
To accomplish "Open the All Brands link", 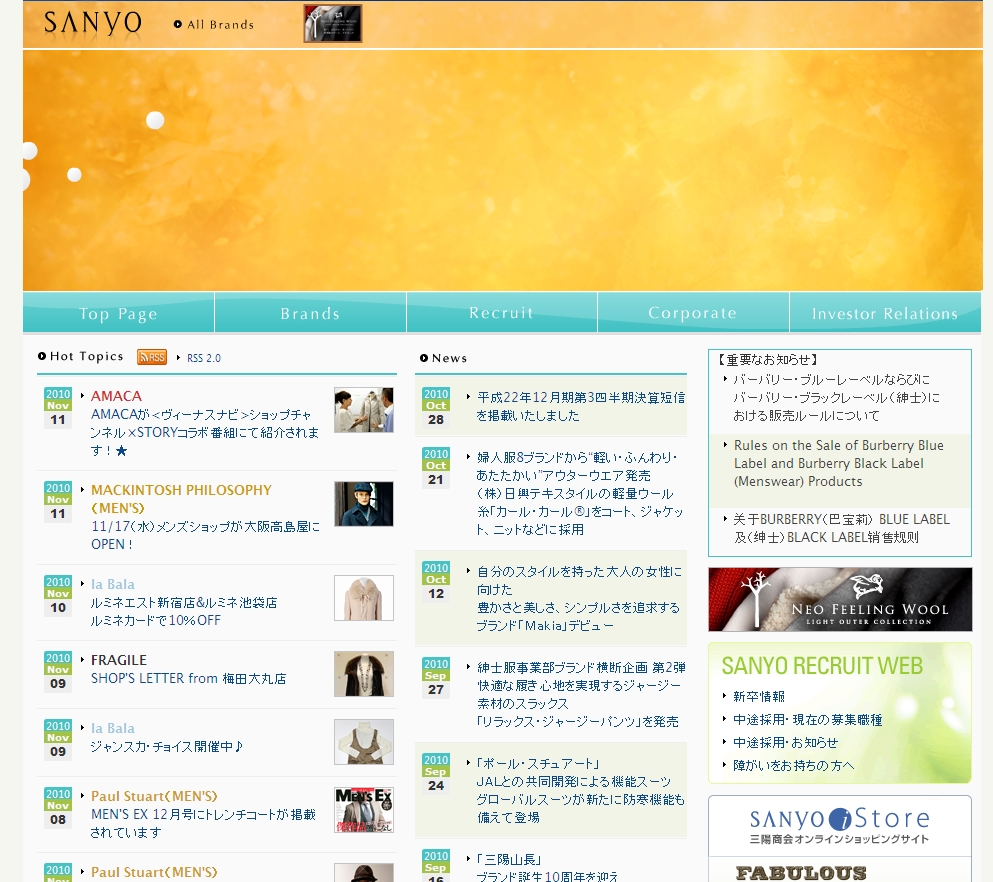I will pos(214,25).
